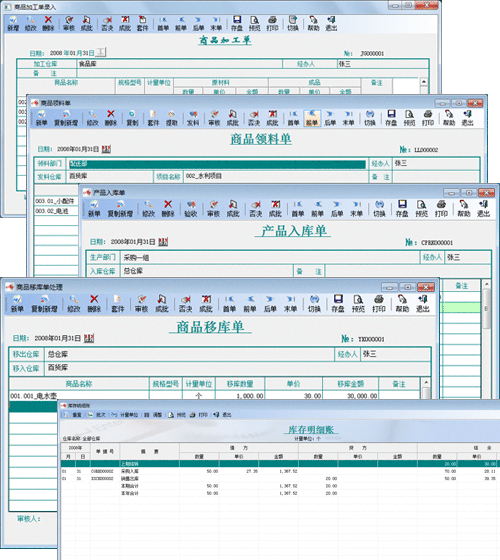Click 首单 first-record button in 商品领料单
This screenshot has height=560, width=500.
293,118
